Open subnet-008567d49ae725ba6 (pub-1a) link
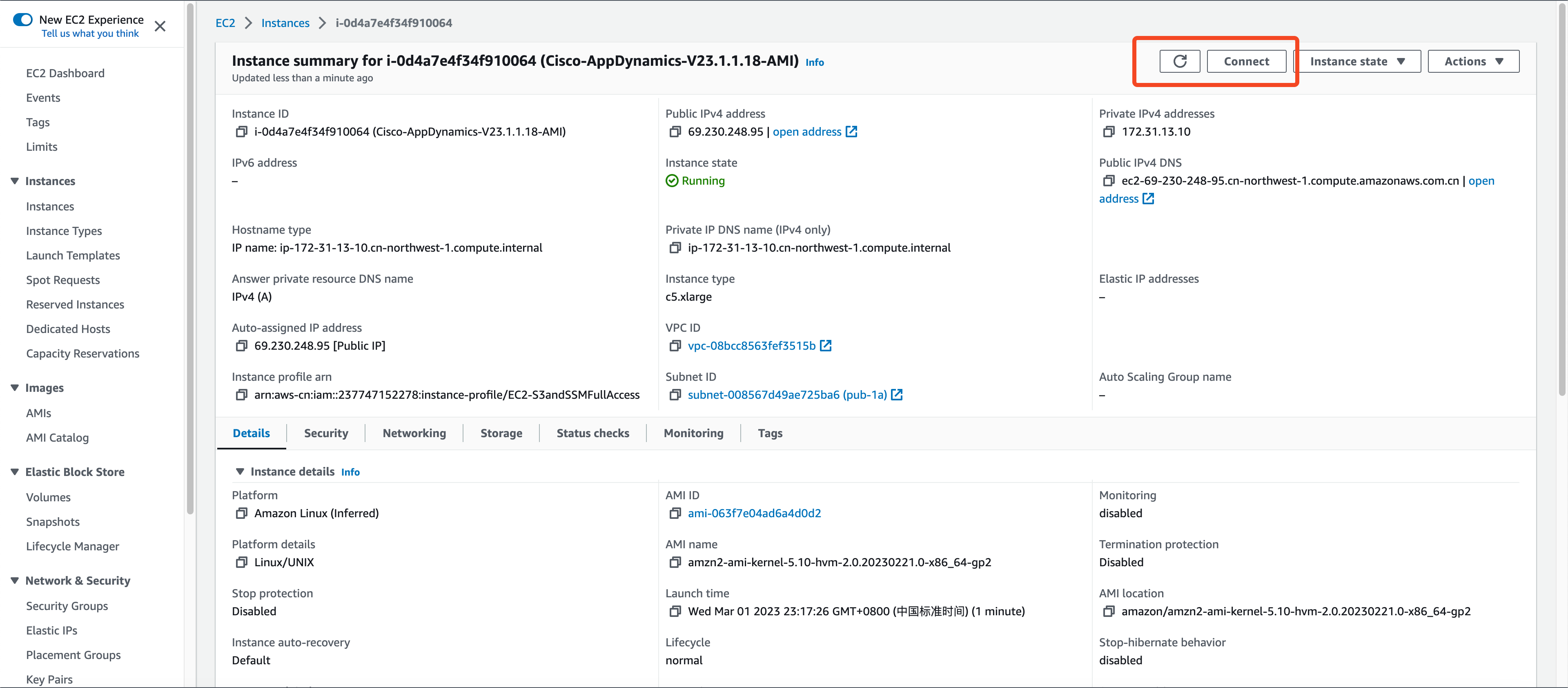Screen dimensions: 1568x688 (787, 395)
